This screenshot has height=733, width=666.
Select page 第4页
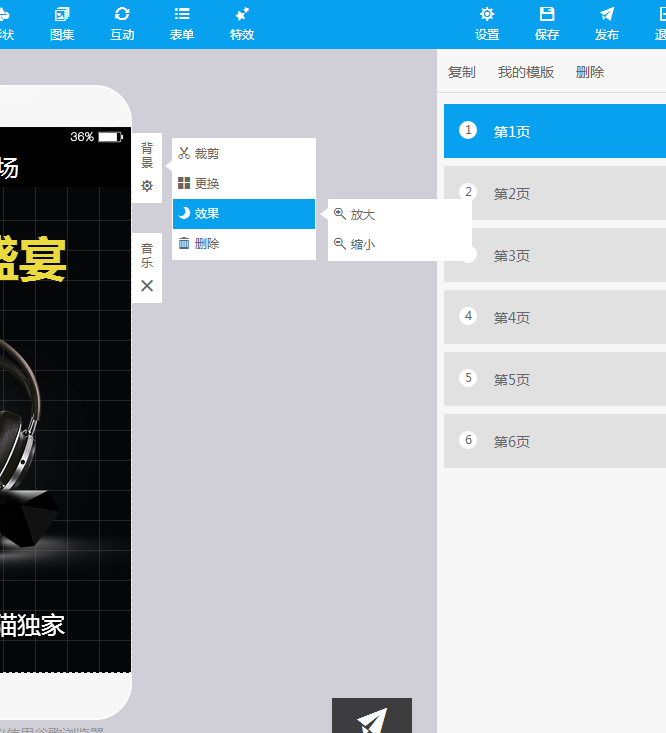[x=555, y=317]
